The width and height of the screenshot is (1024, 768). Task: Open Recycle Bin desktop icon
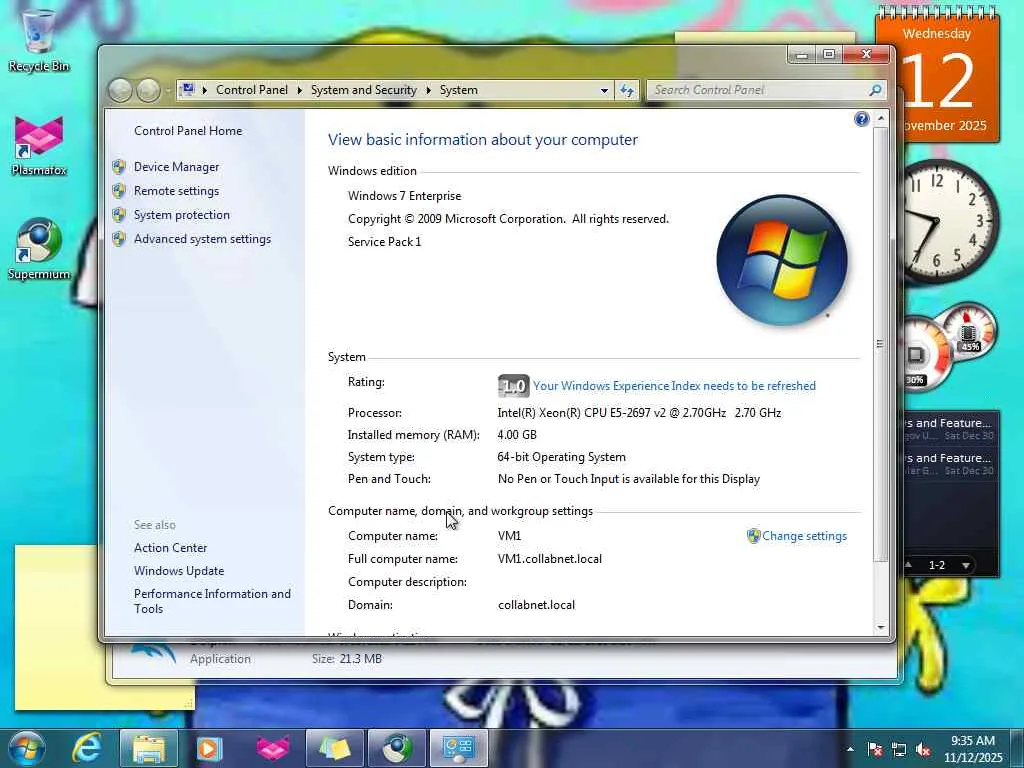coord(39,40)
